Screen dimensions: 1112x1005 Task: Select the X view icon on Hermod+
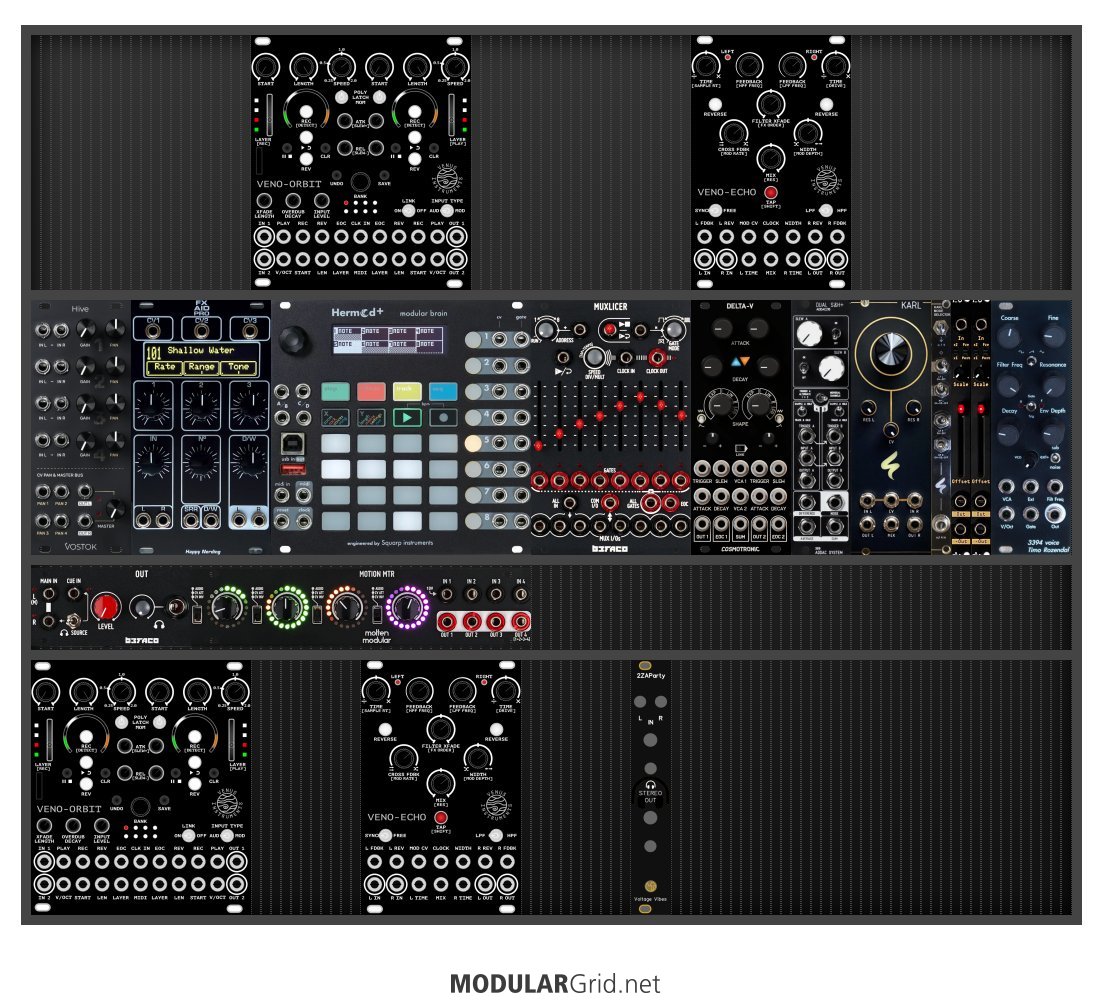click(335, 418)
